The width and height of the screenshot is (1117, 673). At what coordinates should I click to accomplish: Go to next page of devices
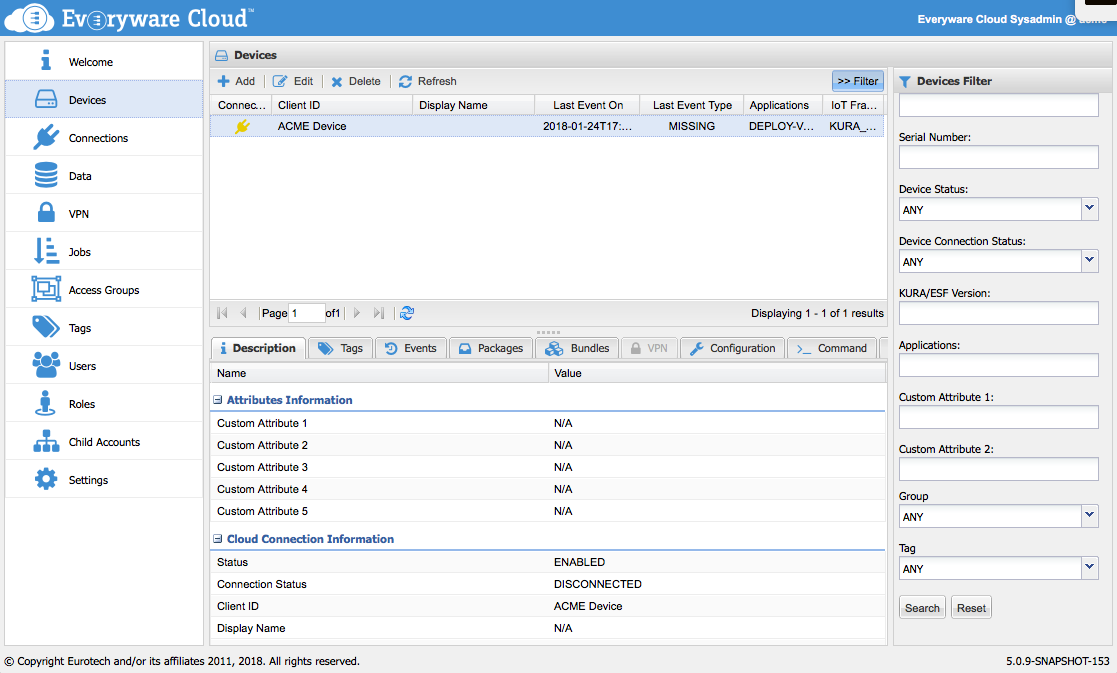pos(357,313)
